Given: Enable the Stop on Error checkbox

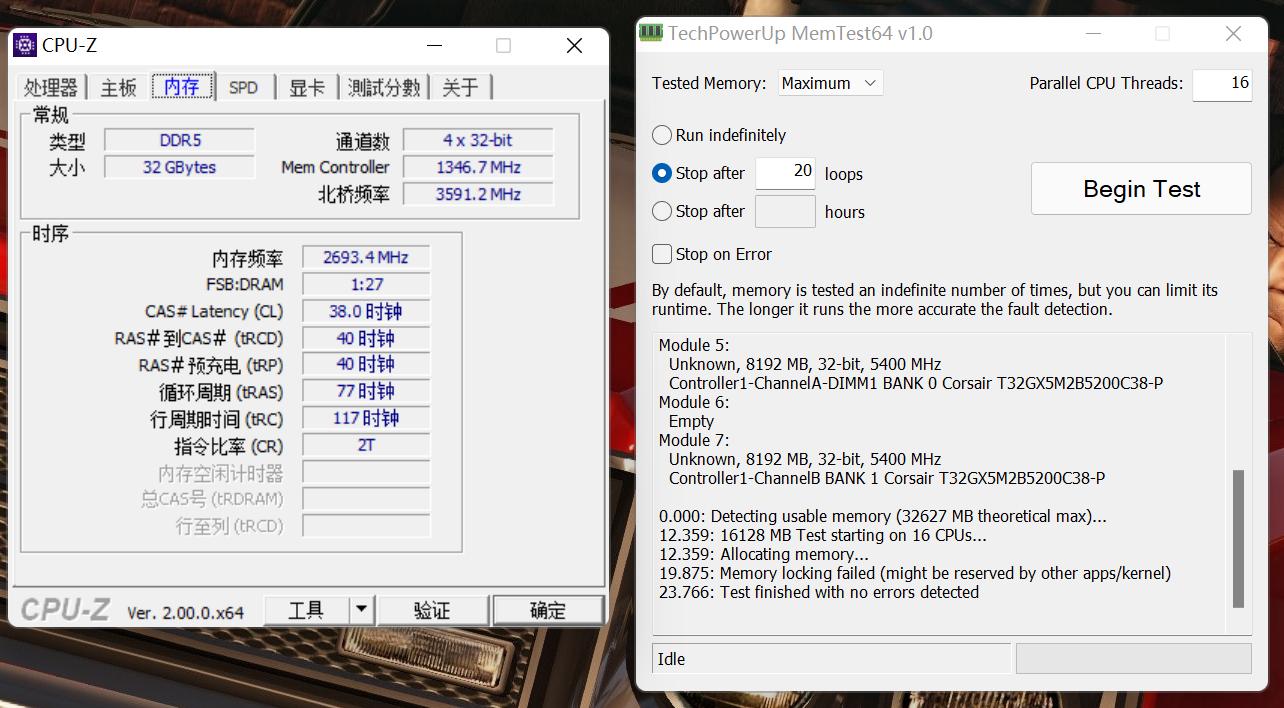Looking at the screenshot, I should pos(661,254).
